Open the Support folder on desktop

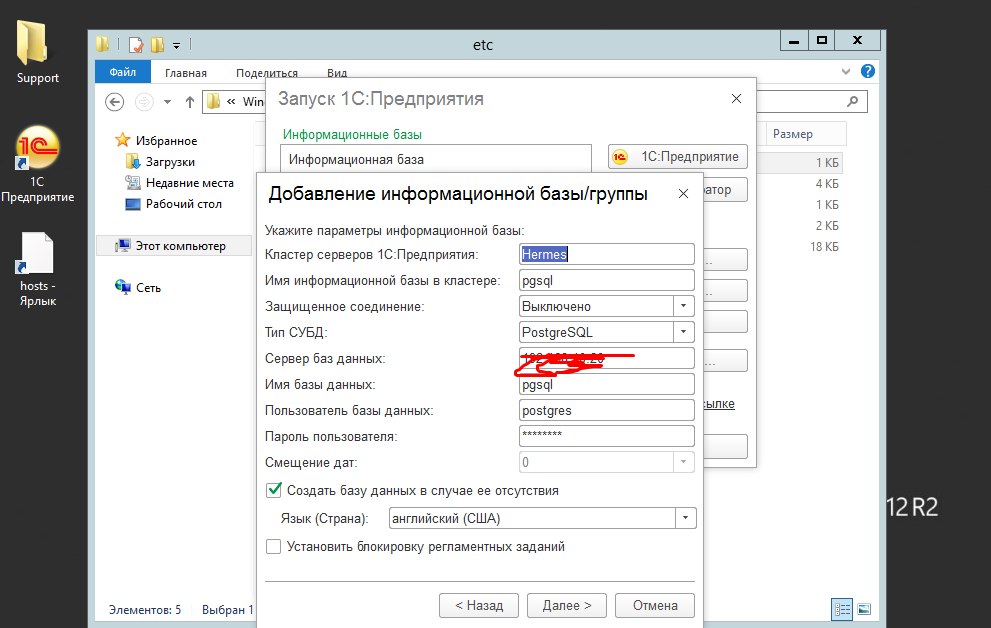coord(37,52)
